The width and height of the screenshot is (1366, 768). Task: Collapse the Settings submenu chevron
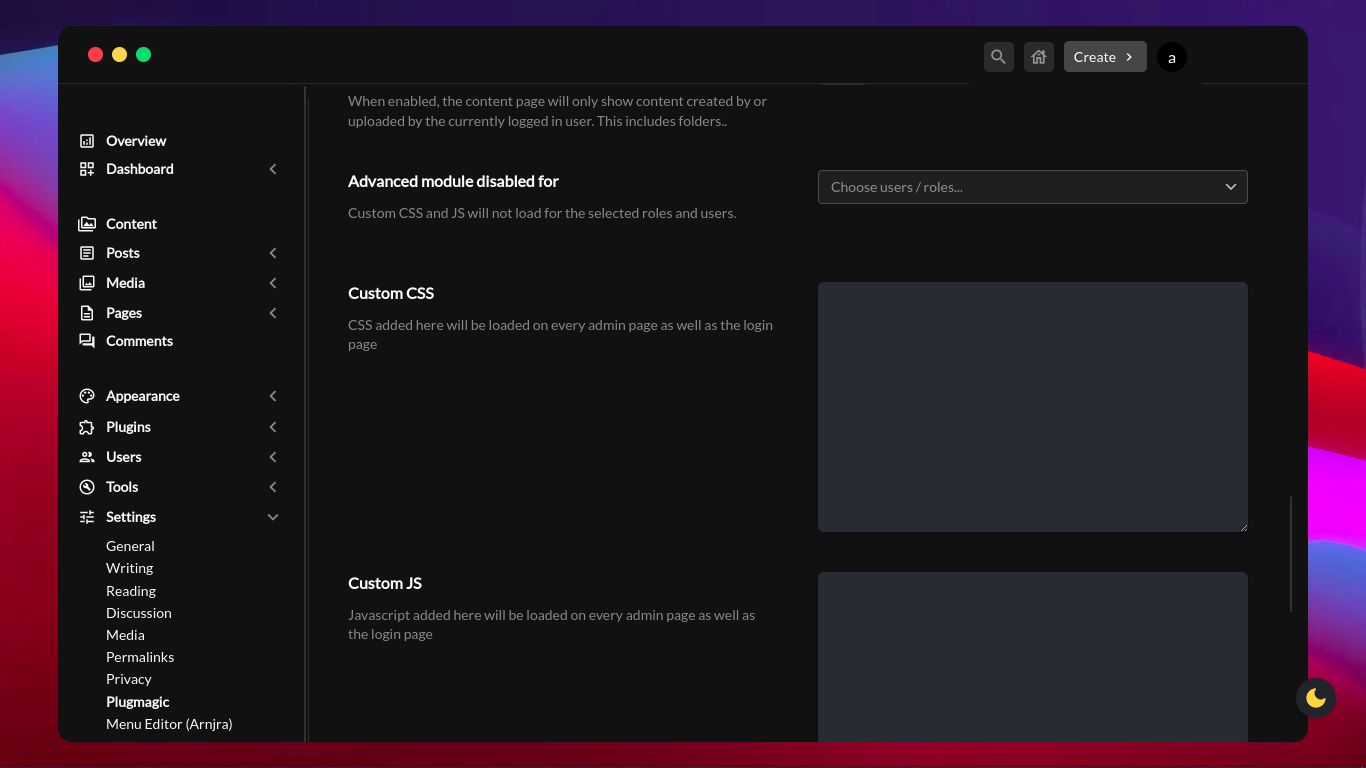point(273,517)
